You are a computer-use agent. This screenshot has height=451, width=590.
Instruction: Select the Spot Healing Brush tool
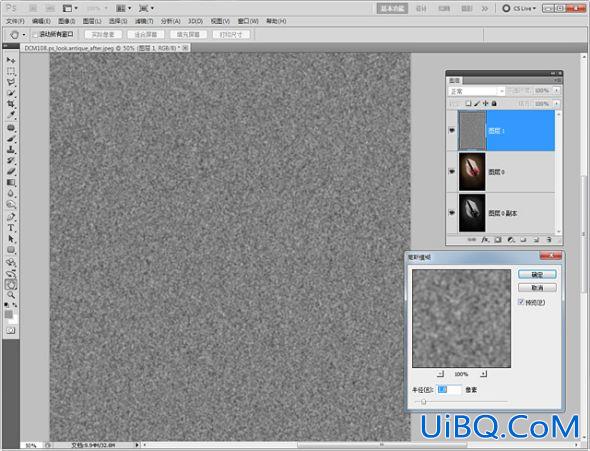[x=11, y=128]
